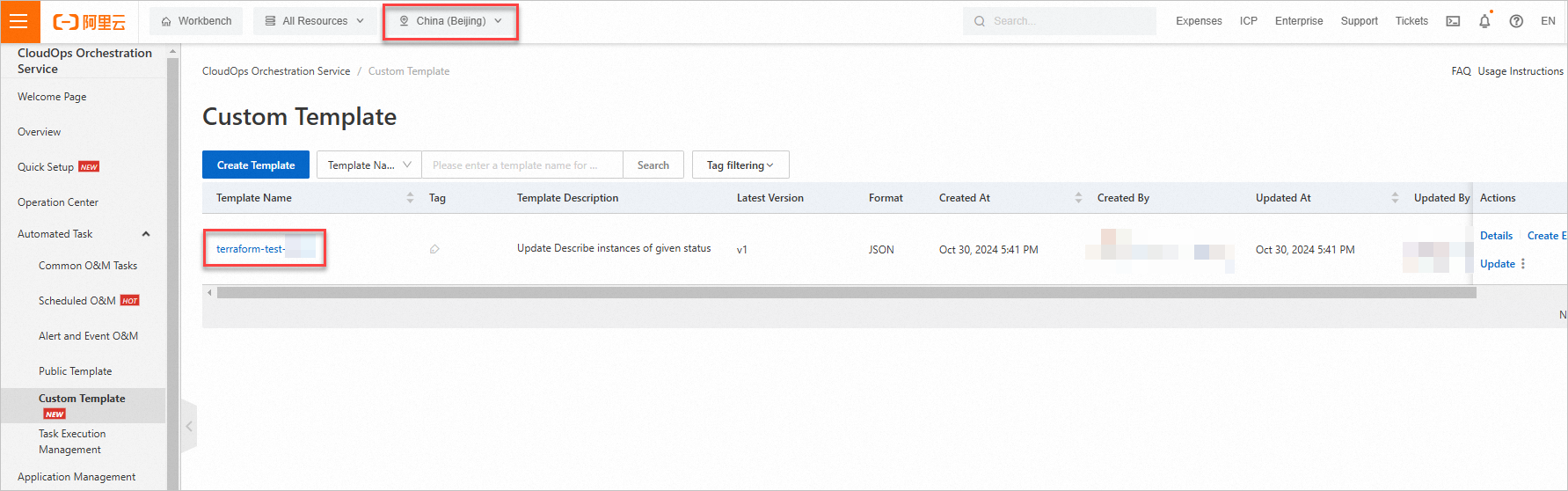The height and width of the screenshot is (491, 1568).
Task: Select Public Template in sidebar
Action: click(76, 371)
